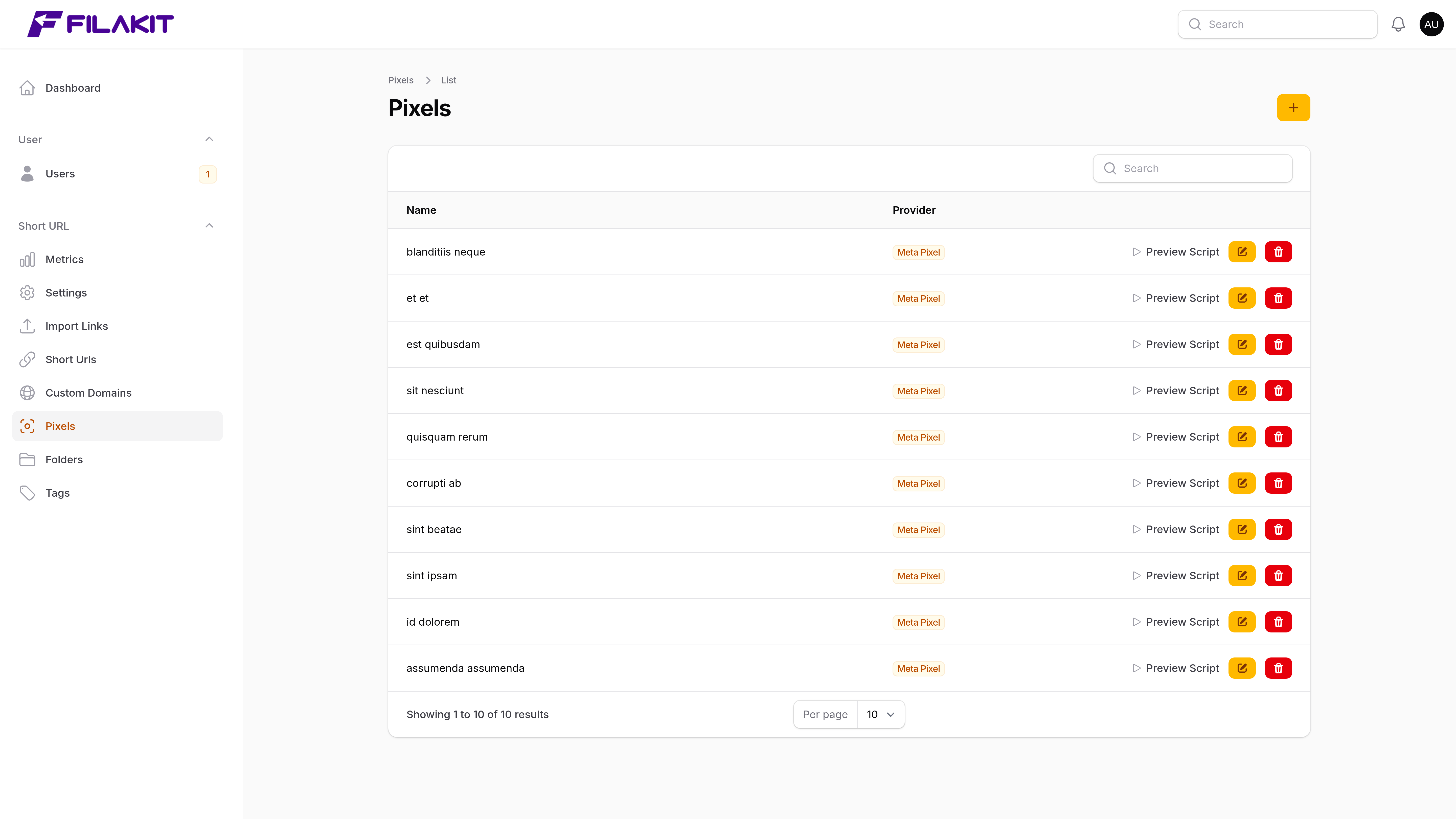Click Preview Script for blanditiis neque
Screen dimensions: 1456x819
[1176, 252]
